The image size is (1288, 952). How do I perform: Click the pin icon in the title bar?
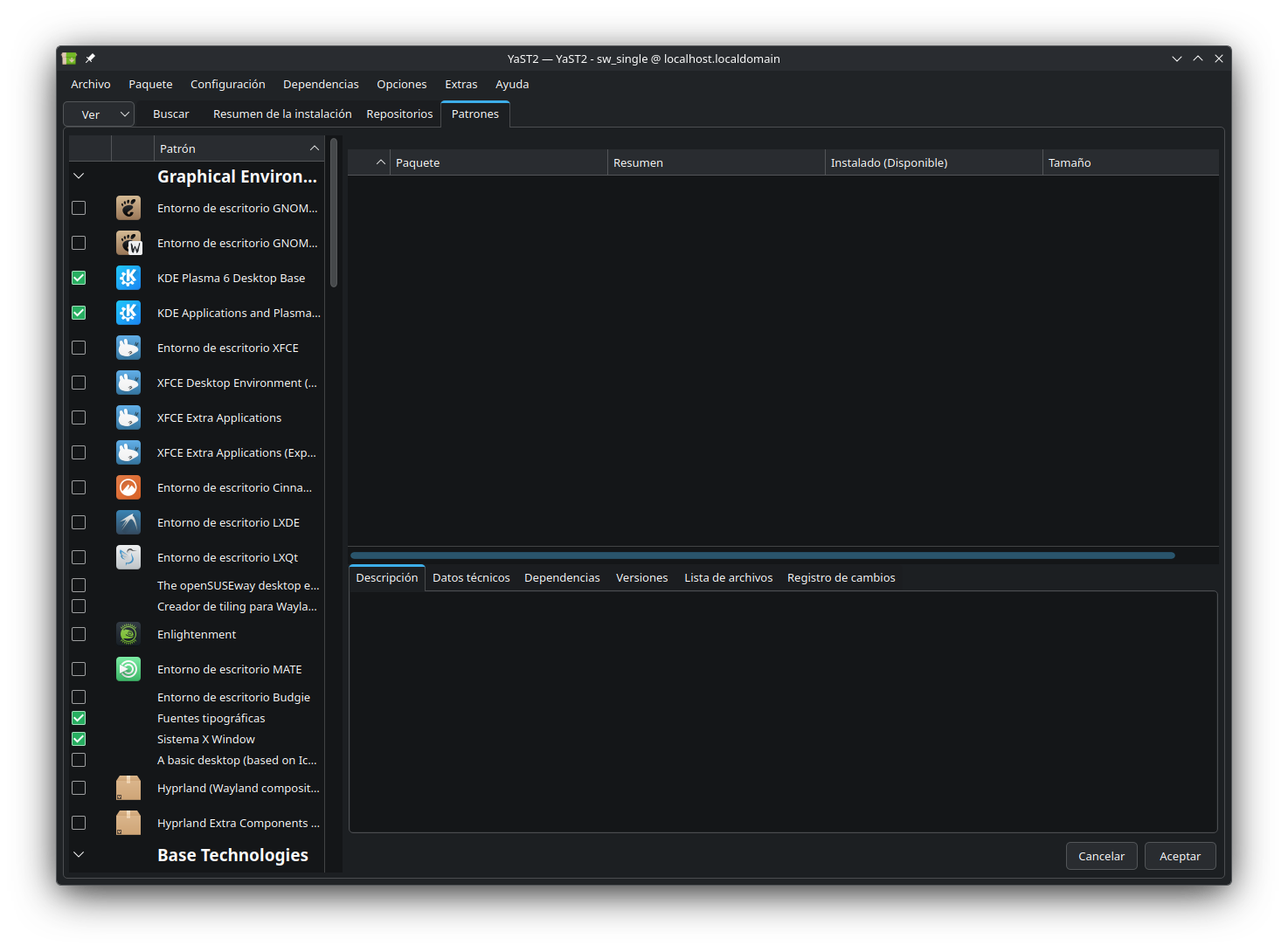90,59
